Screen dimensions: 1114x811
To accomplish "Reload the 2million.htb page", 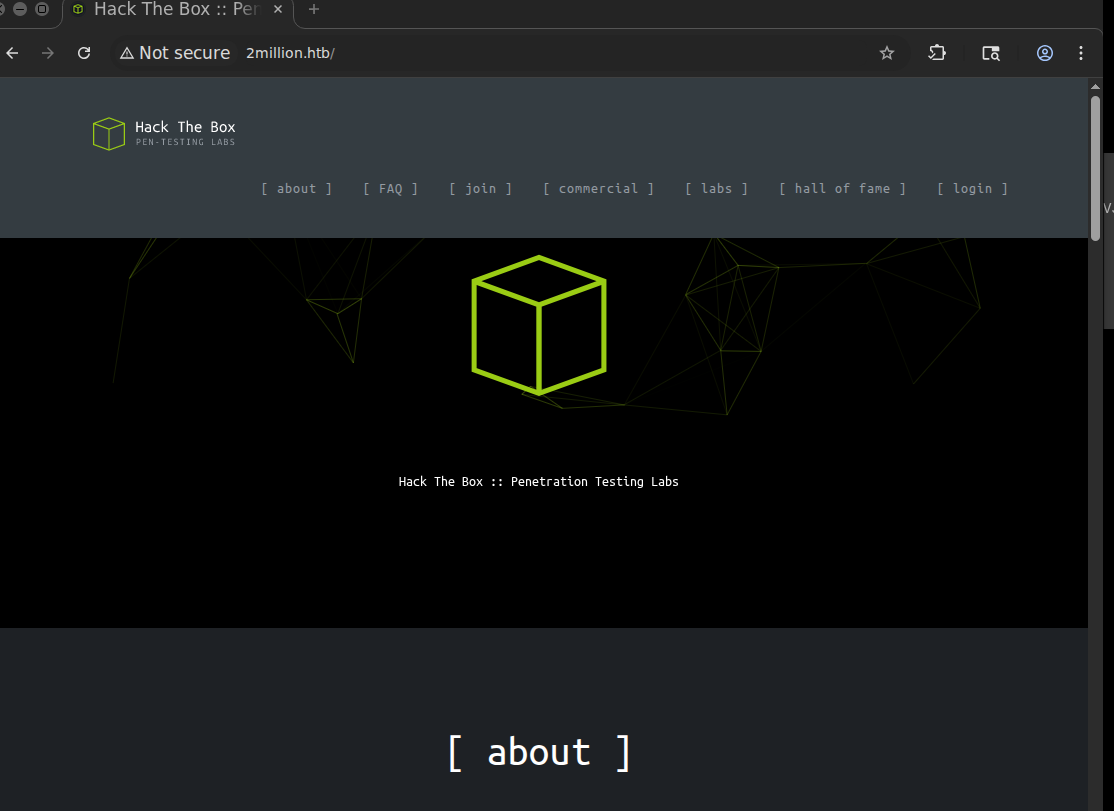I will click(84, 53).
